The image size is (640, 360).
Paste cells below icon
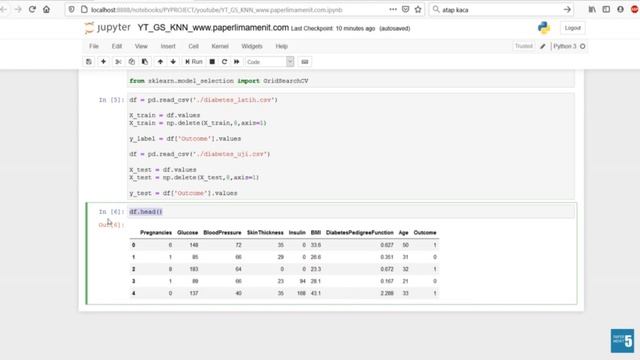[x=145, y=62]
